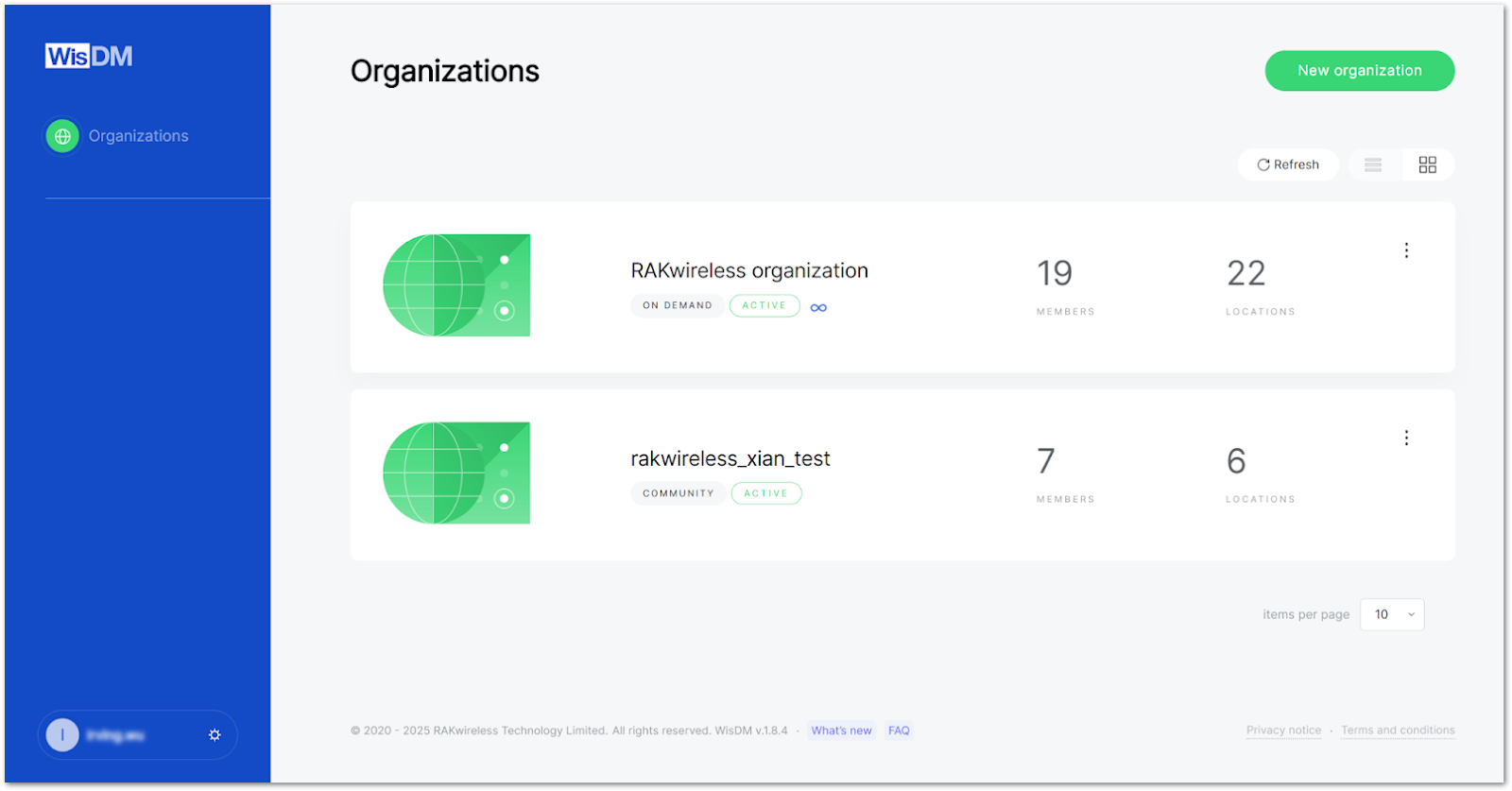1512x791 pixels.
Task: Click the user avatar in sidebar
Action: tap(62, 735)
